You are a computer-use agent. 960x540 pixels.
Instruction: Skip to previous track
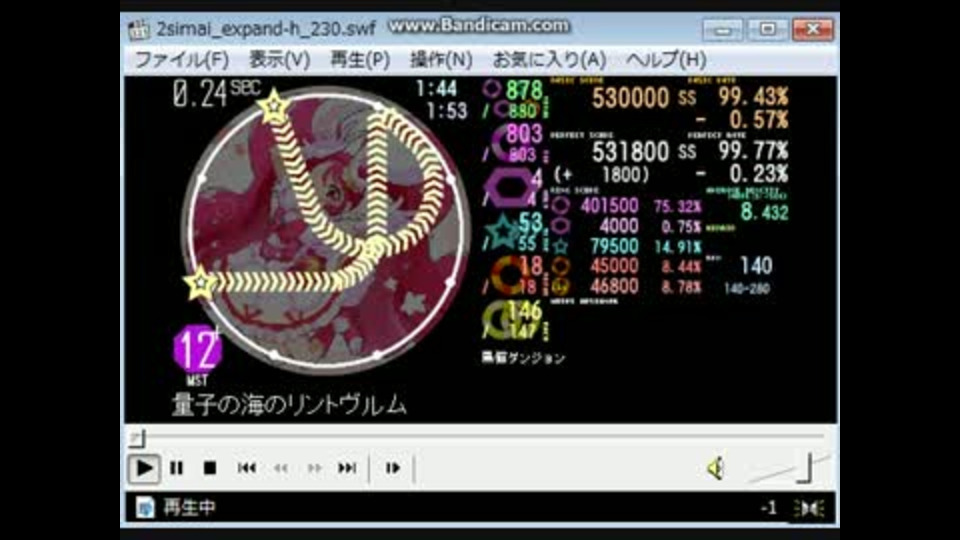[246, 468]
